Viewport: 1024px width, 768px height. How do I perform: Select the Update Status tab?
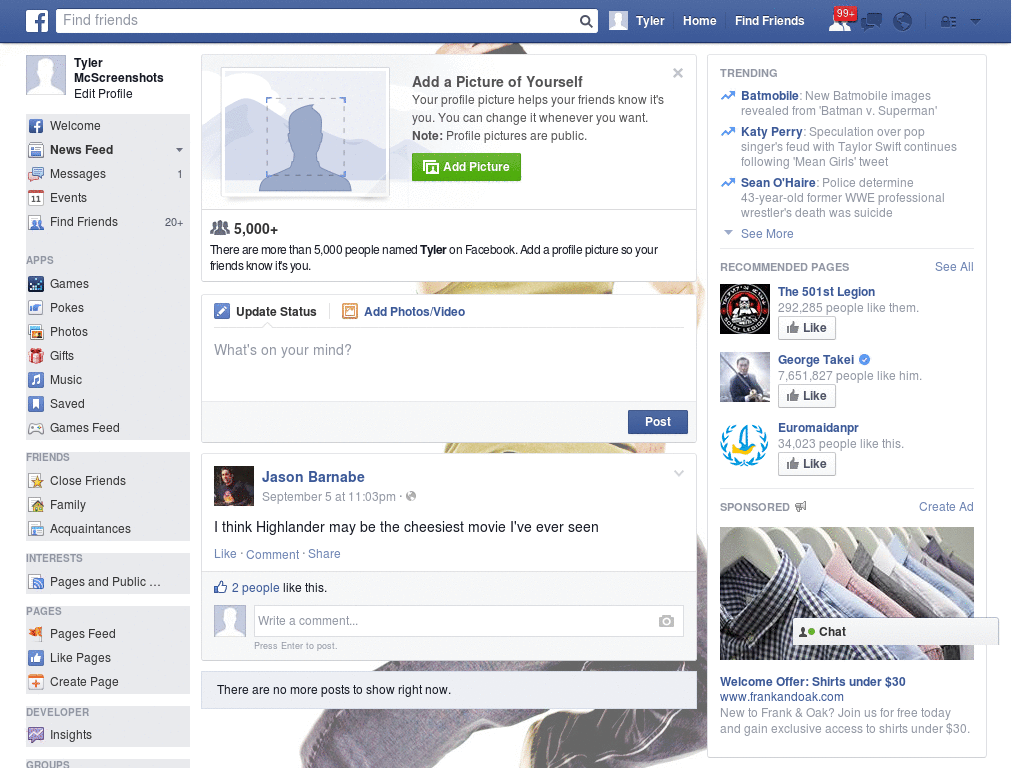click(266, 312)
